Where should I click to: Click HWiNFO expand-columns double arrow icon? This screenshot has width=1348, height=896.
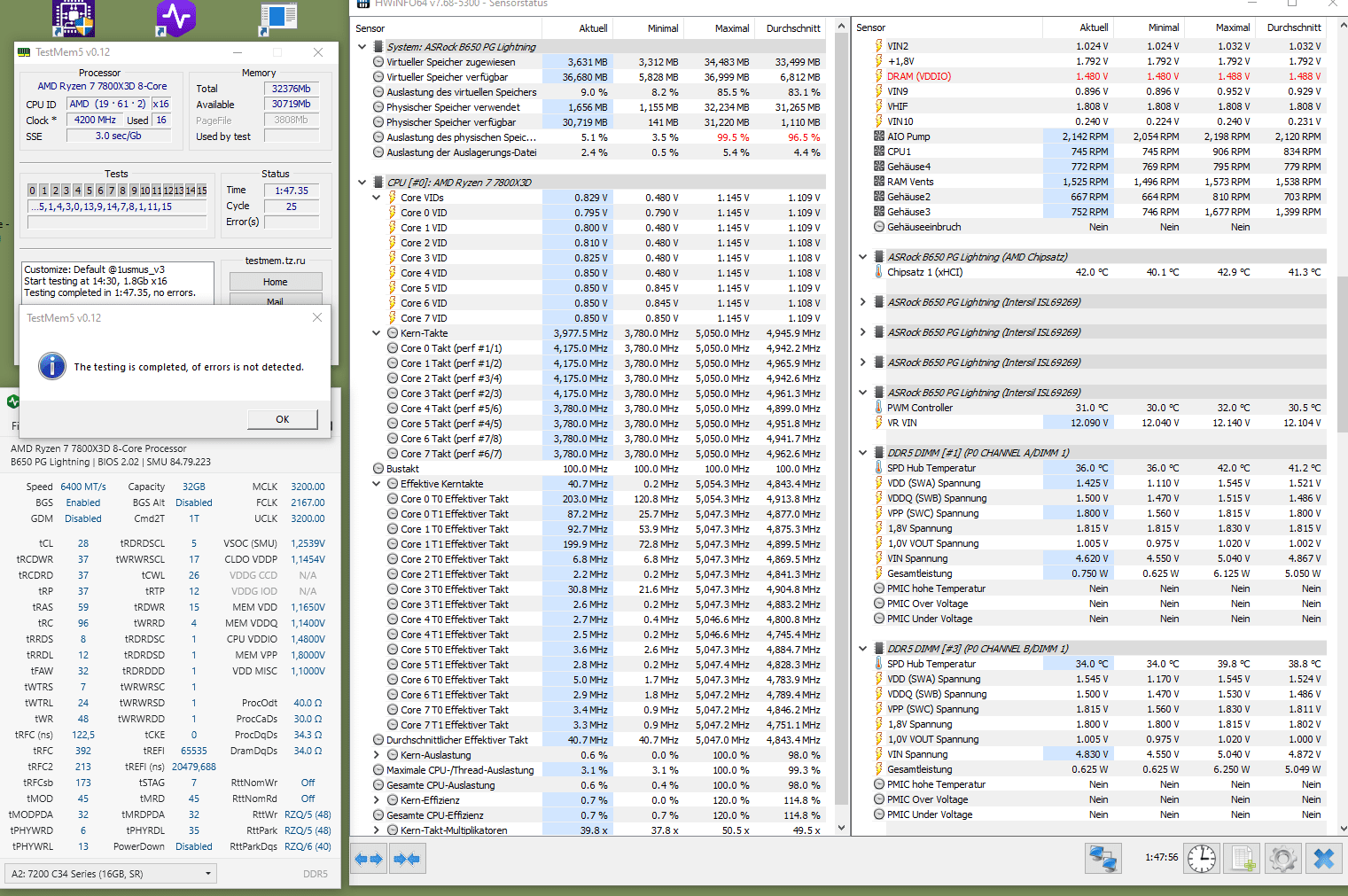click(369, 859)
